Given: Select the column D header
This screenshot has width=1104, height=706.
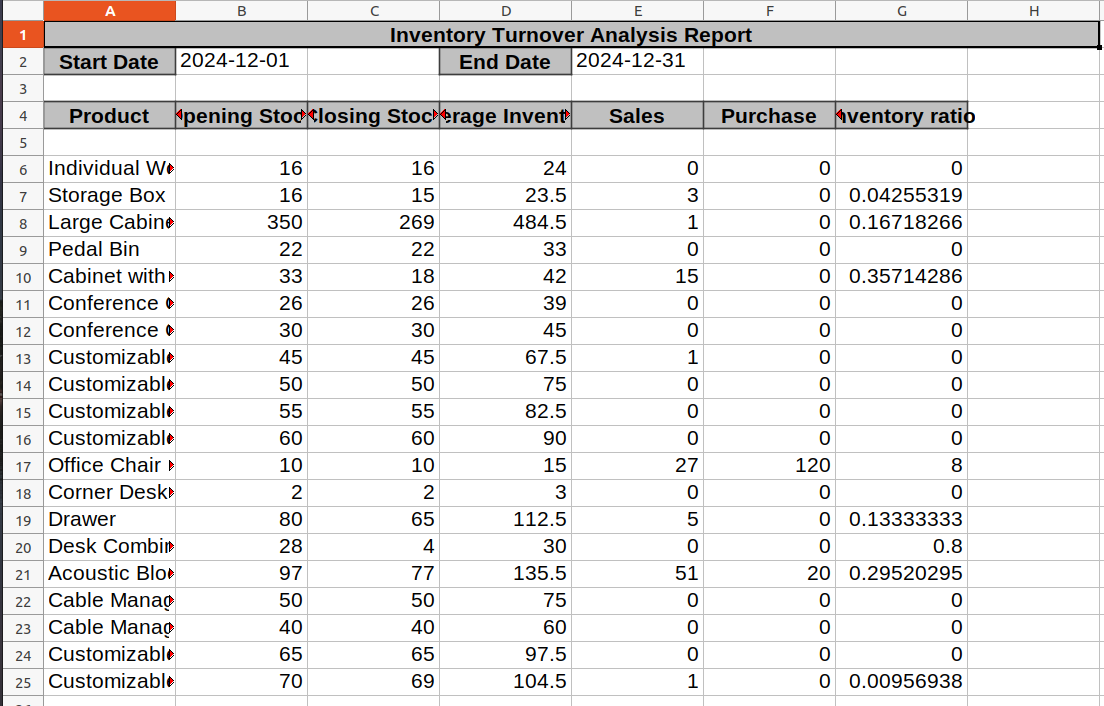Looking at the screenshot, I should (x=506, y=11).
